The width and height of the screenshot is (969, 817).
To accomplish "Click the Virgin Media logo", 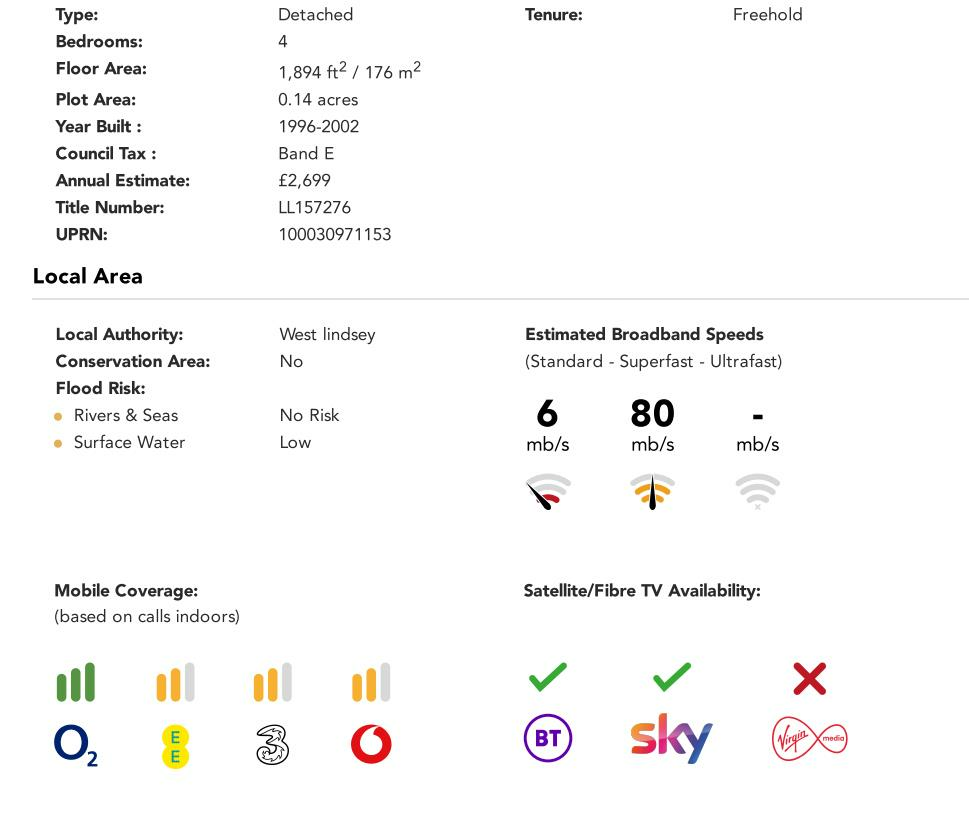I will (x=809, y=739).
